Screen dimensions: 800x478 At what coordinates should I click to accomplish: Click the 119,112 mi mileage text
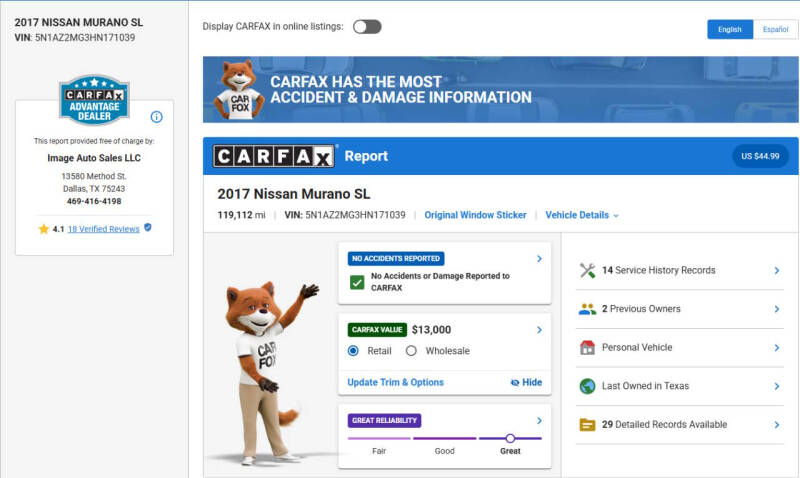[x=241, y=215]
